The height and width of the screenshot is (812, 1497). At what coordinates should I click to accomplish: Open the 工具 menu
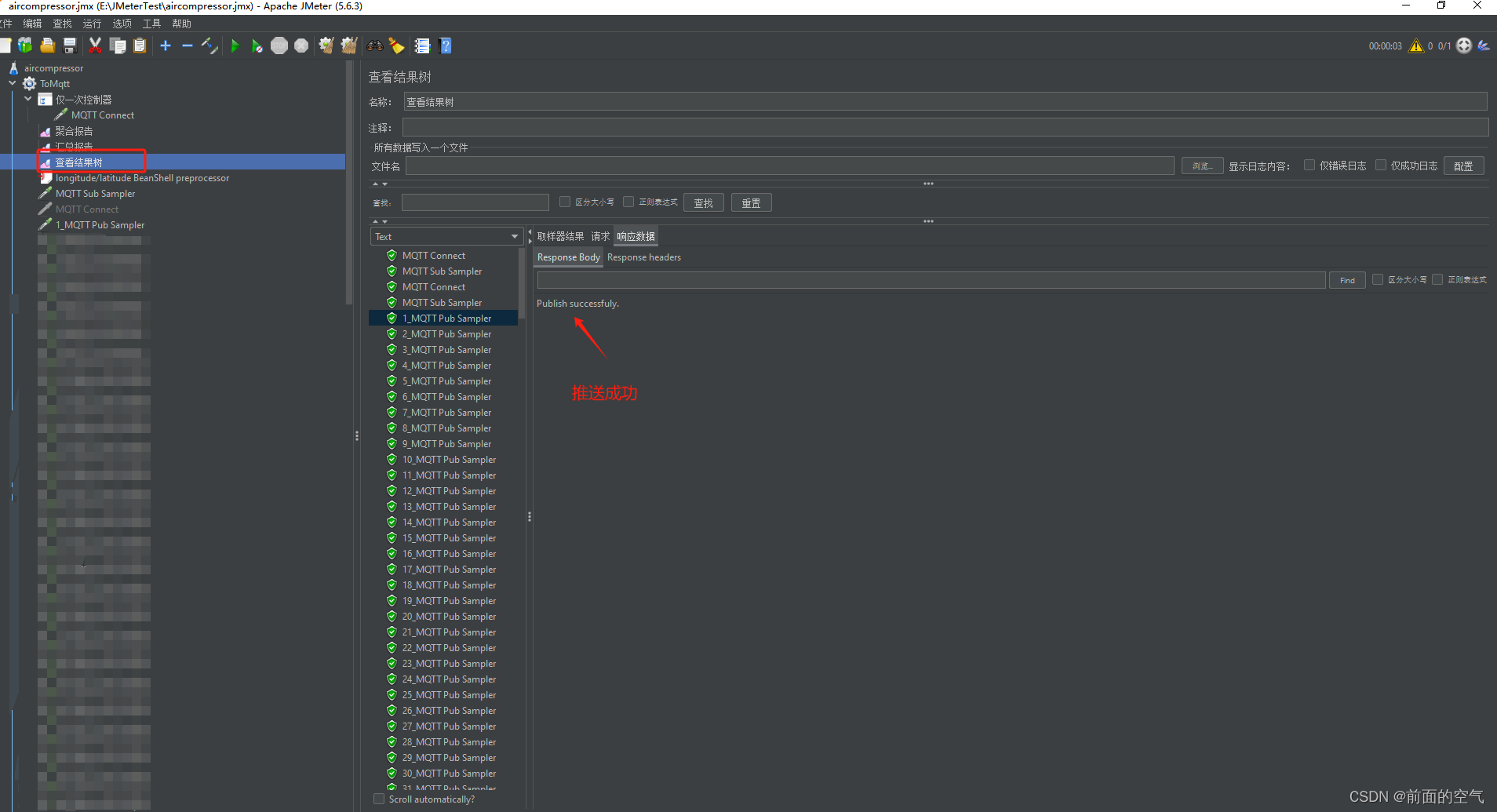click(151, 24)
